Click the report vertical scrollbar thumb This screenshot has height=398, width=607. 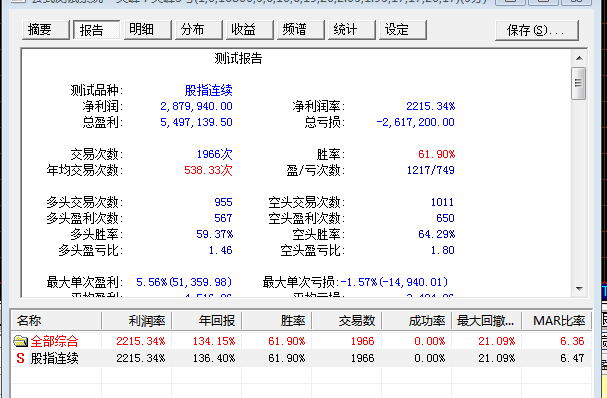tap(579, 83)
